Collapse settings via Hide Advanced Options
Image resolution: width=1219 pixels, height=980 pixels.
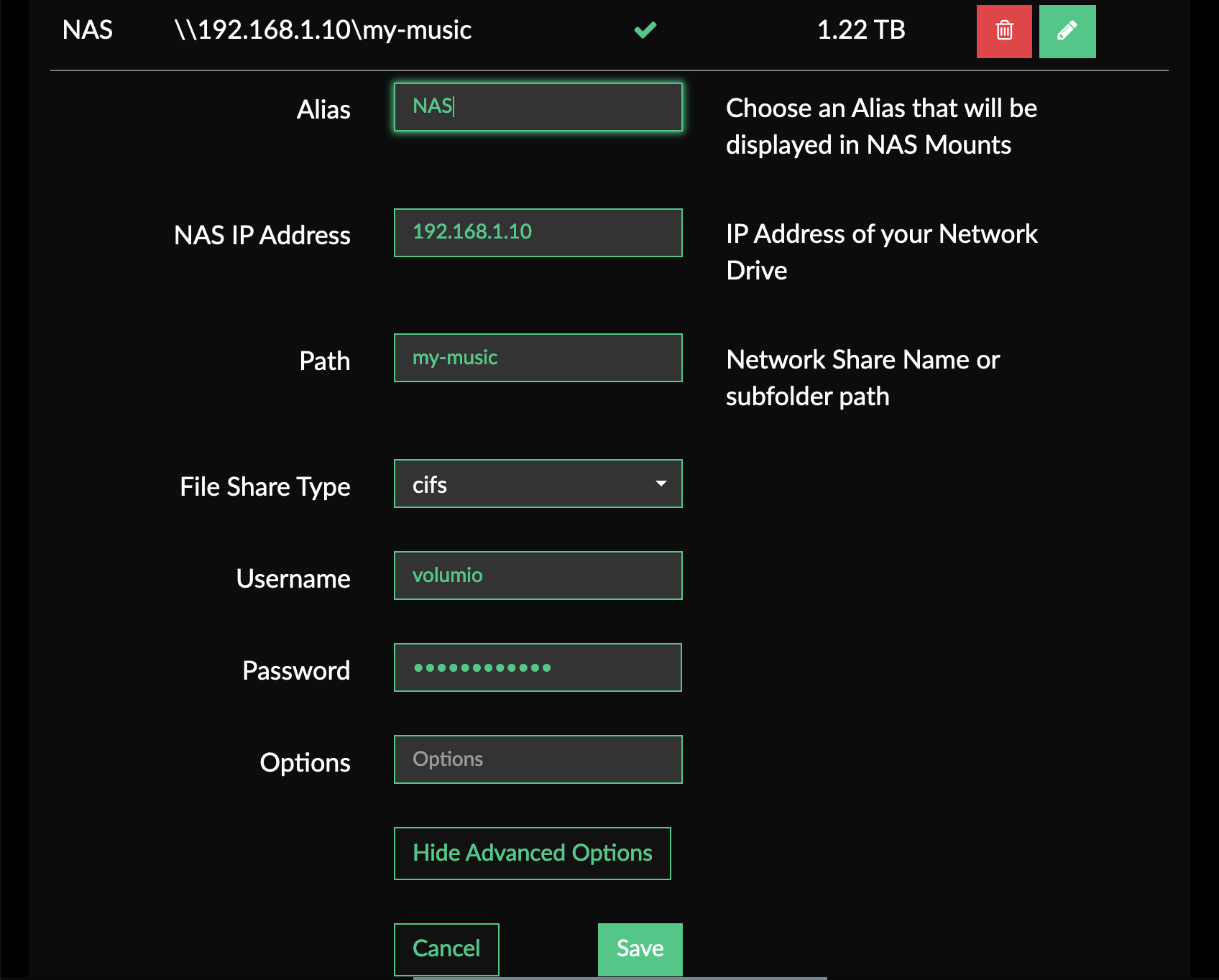coord(532,854)
